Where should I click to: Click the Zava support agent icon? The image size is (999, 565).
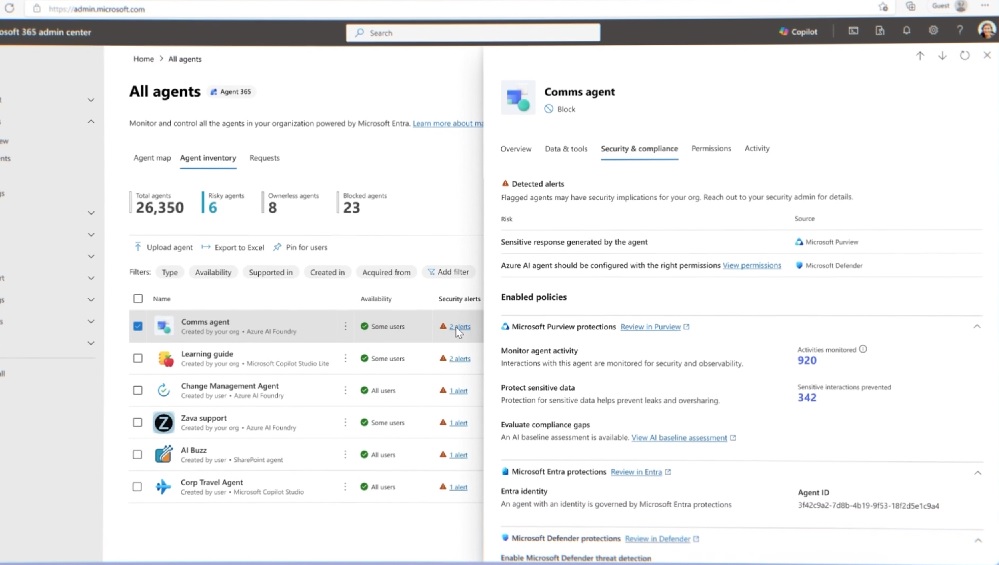[x=164, y=423]
